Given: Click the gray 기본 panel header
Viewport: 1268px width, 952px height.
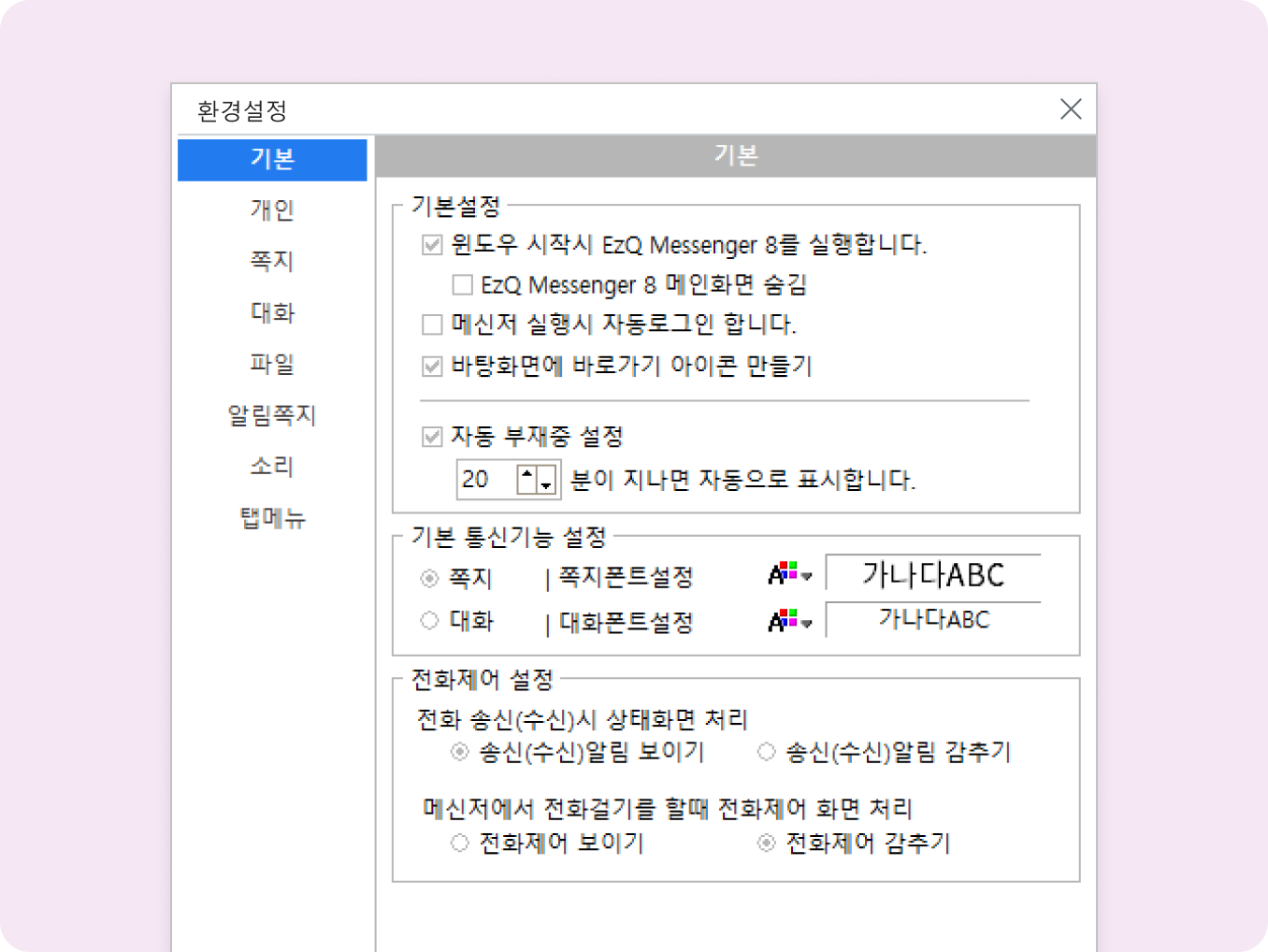Looking at the screenshot, I should [x=736, y=156].
